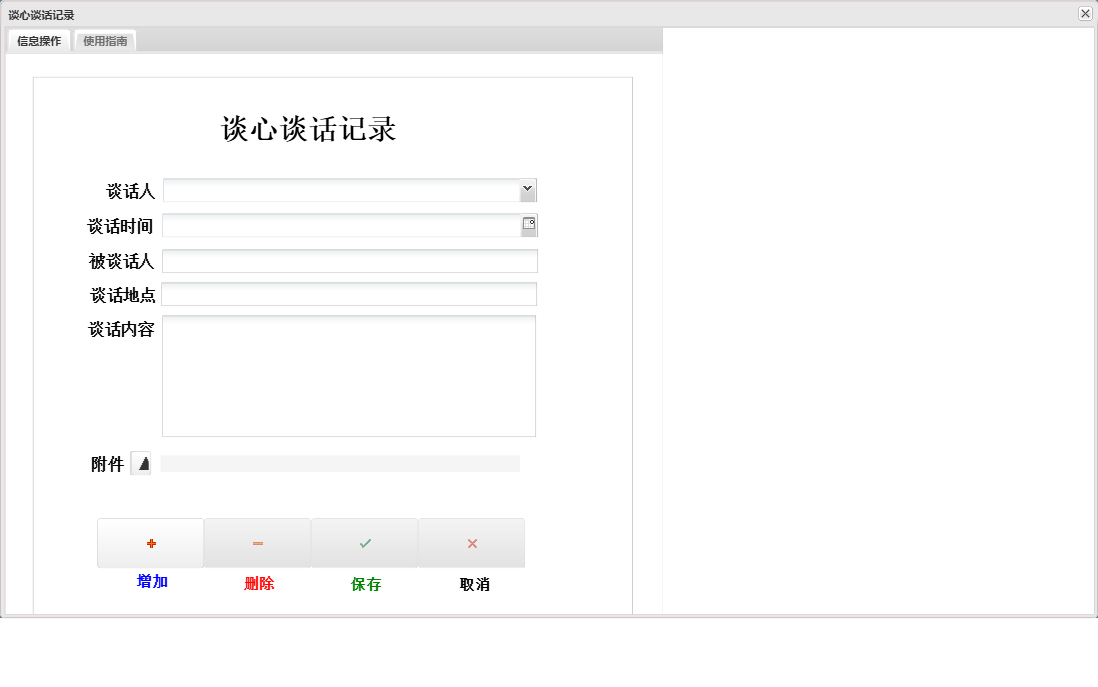Click the red X icon to cancel

coord(471,543)
